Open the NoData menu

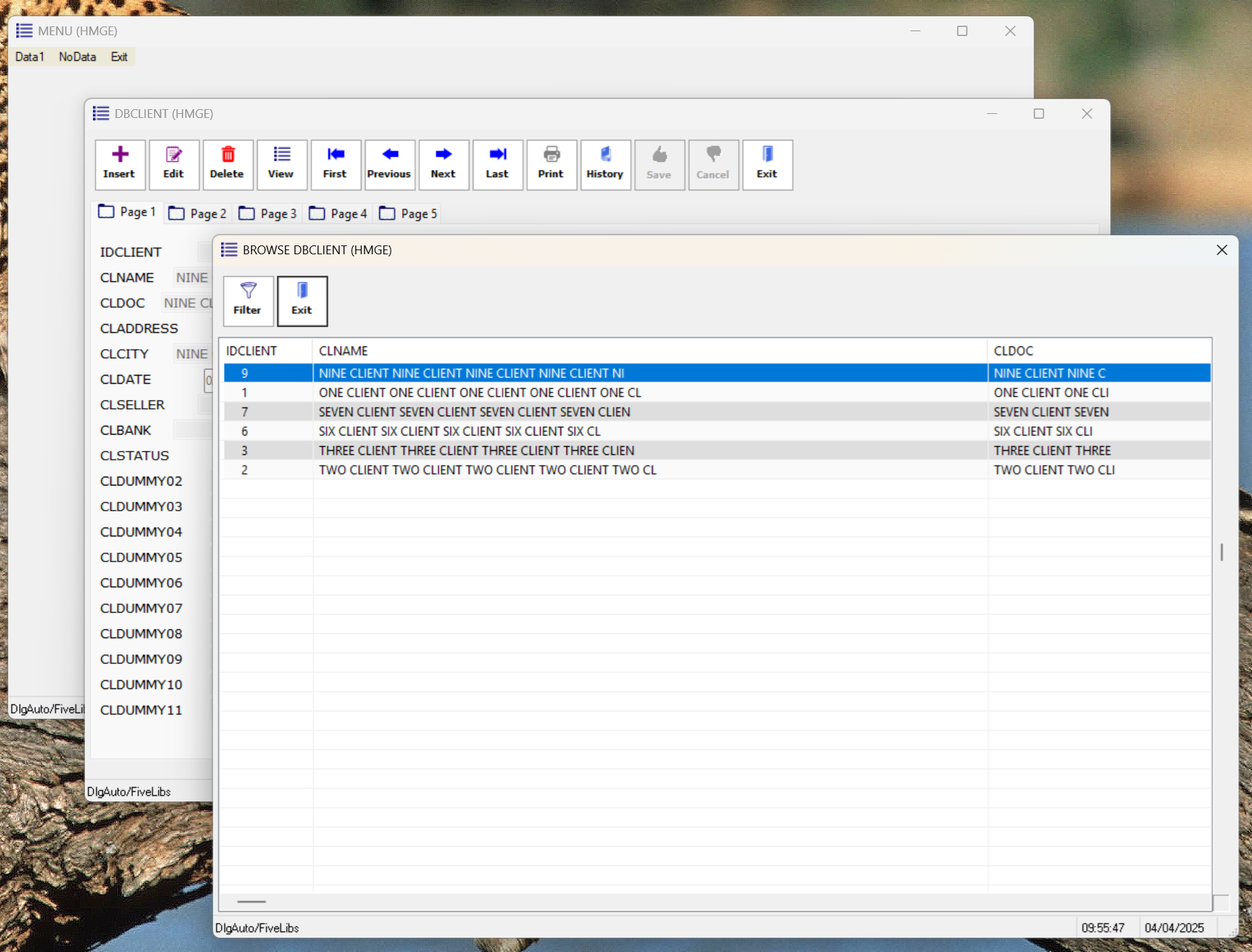(x=77, y=57)
